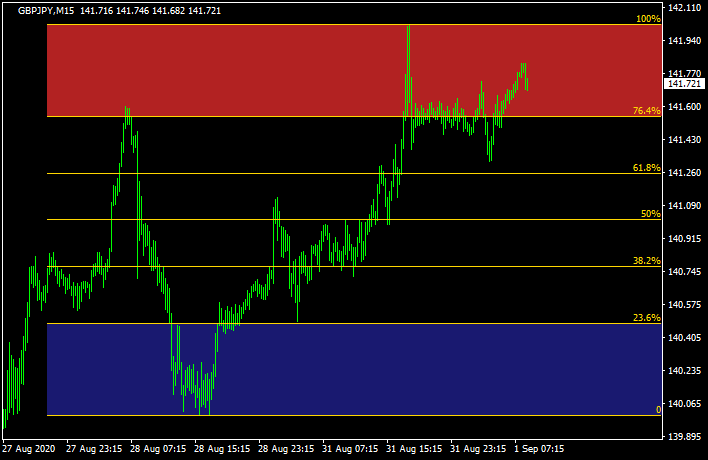Screen dimensions: 708x460
Task: Click the 139.895 price scale label
Action: (685, 437)
